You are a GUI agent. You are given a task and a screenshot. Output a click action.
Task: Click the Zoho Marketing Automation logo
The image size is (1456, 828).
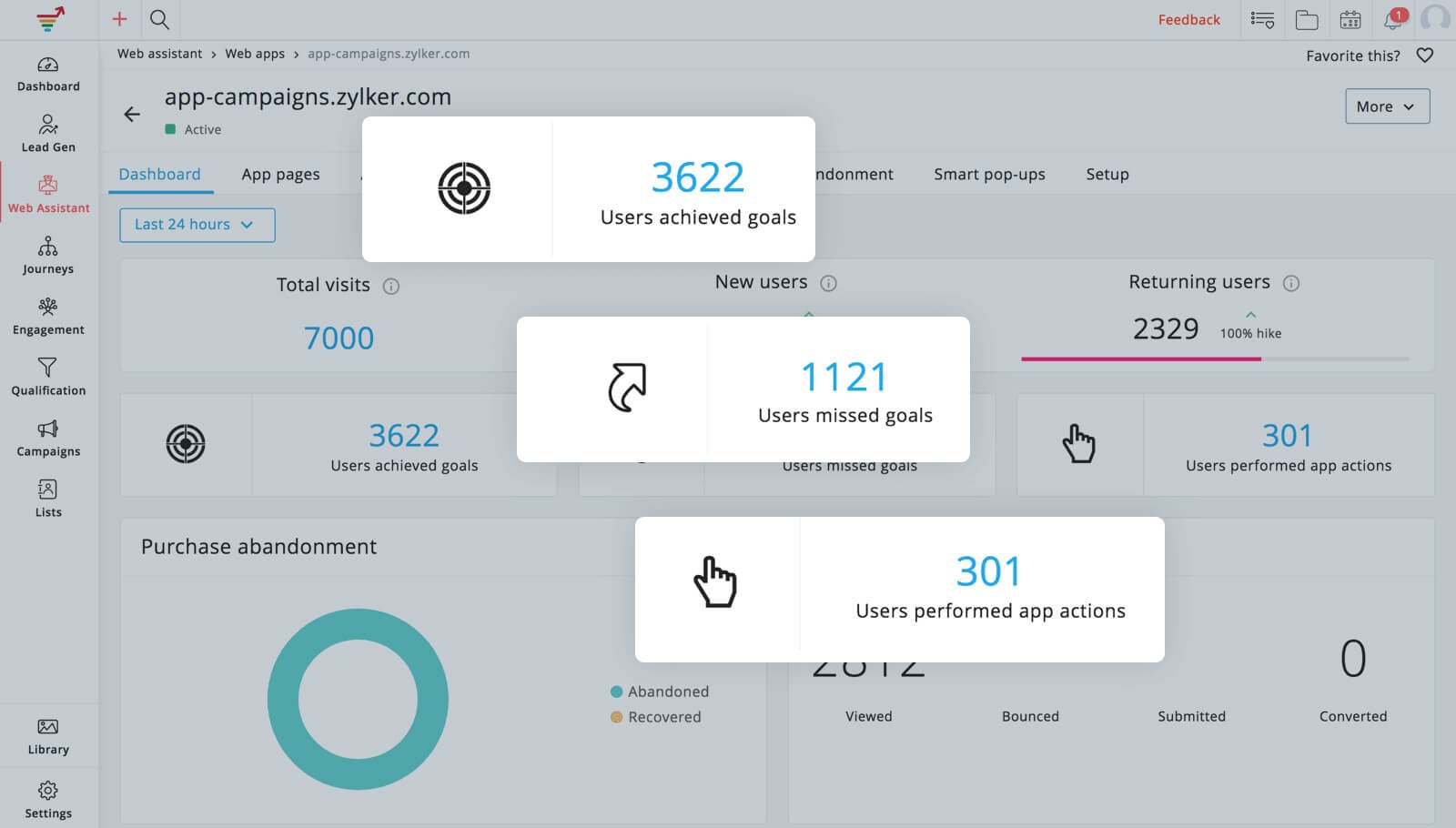[50, 19]
